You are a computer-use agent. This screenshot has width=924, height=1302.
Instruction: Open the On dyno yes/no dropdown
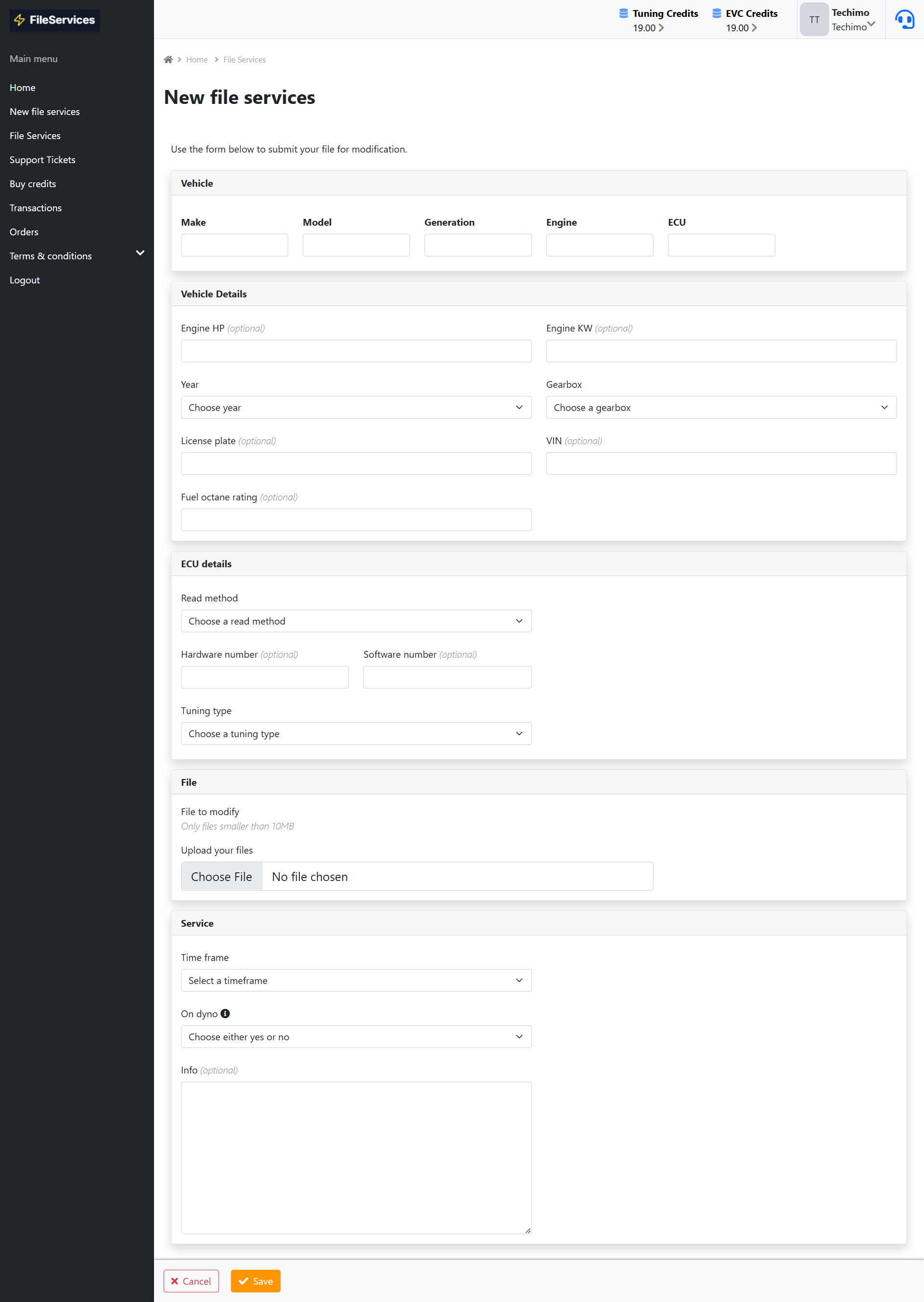tap(356, 1037)
